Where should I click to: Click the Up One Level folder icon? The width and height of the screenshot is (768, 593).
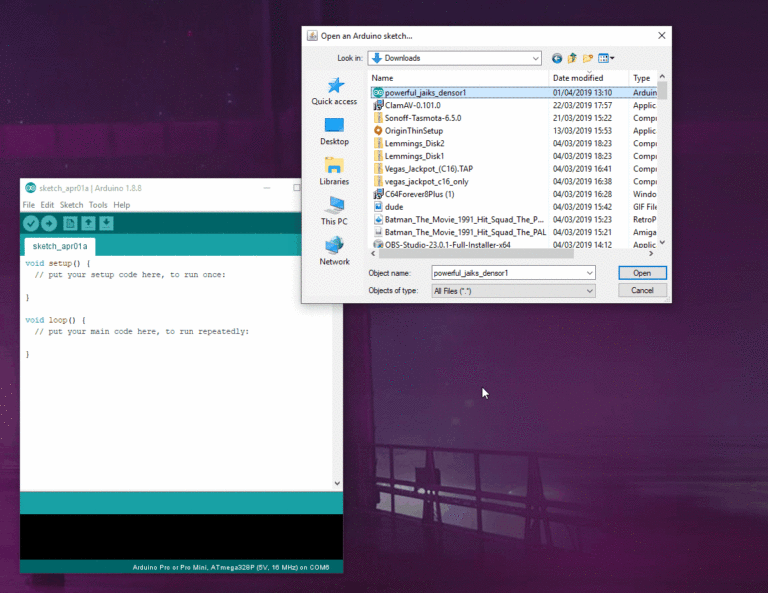(x=572, y=58)
